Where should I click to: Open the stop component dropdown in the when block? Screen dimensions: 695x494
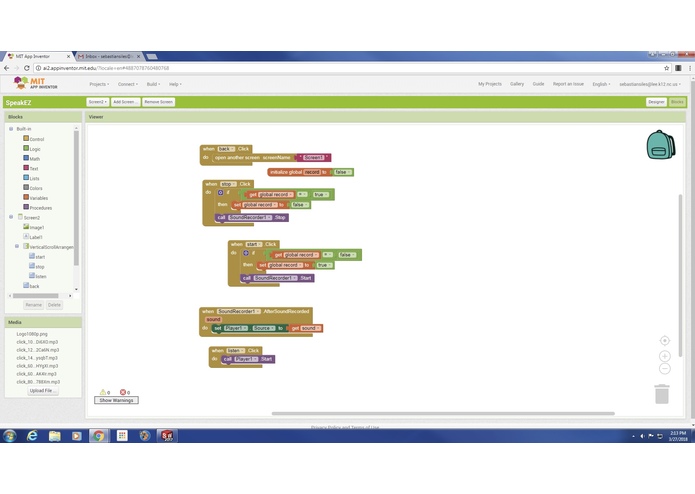point(228,184)
